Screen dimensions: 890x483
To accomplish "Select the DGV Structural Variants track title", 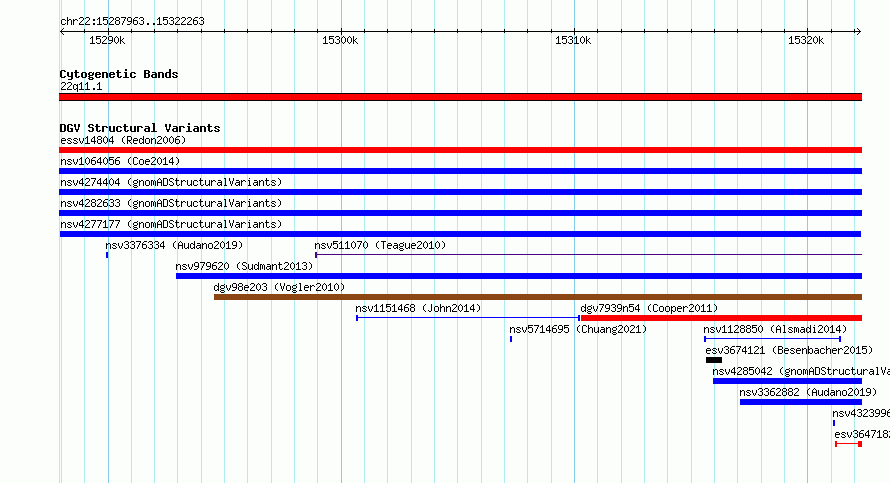I will click(140, 128).
